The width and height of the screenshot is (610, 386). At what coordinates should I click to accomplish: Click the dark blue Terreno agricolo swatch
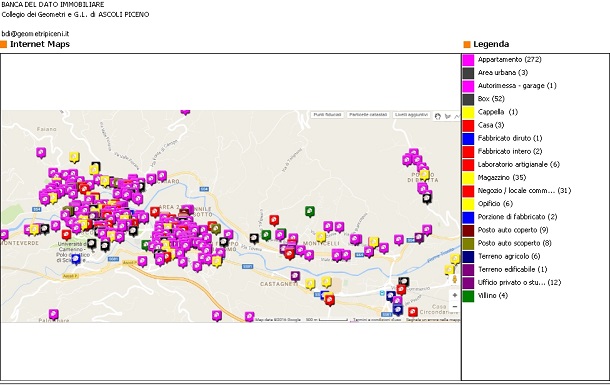click(x=468, y=257)
